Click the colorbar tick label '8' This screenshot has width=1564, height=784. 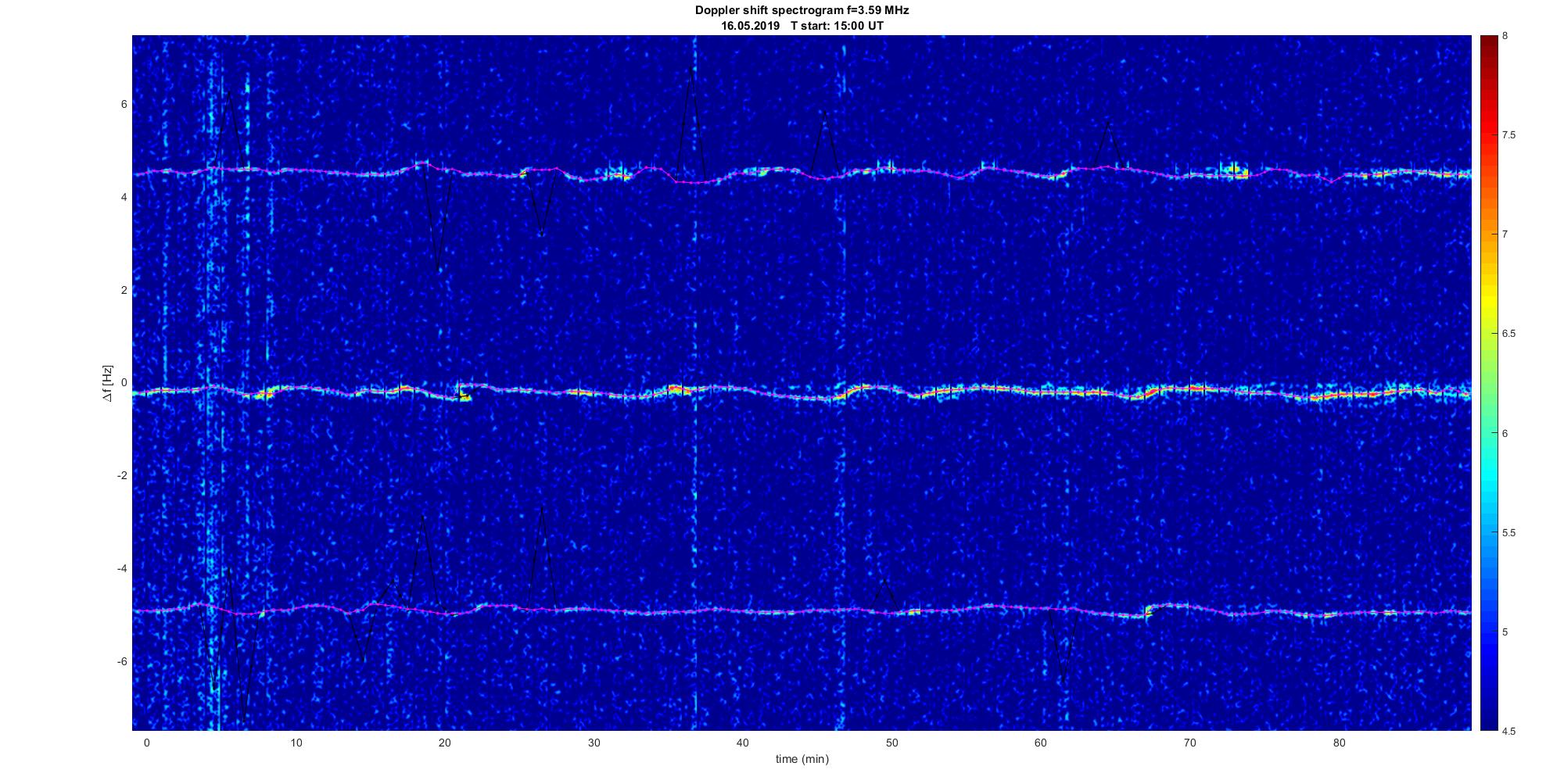tap(1505, 36)
